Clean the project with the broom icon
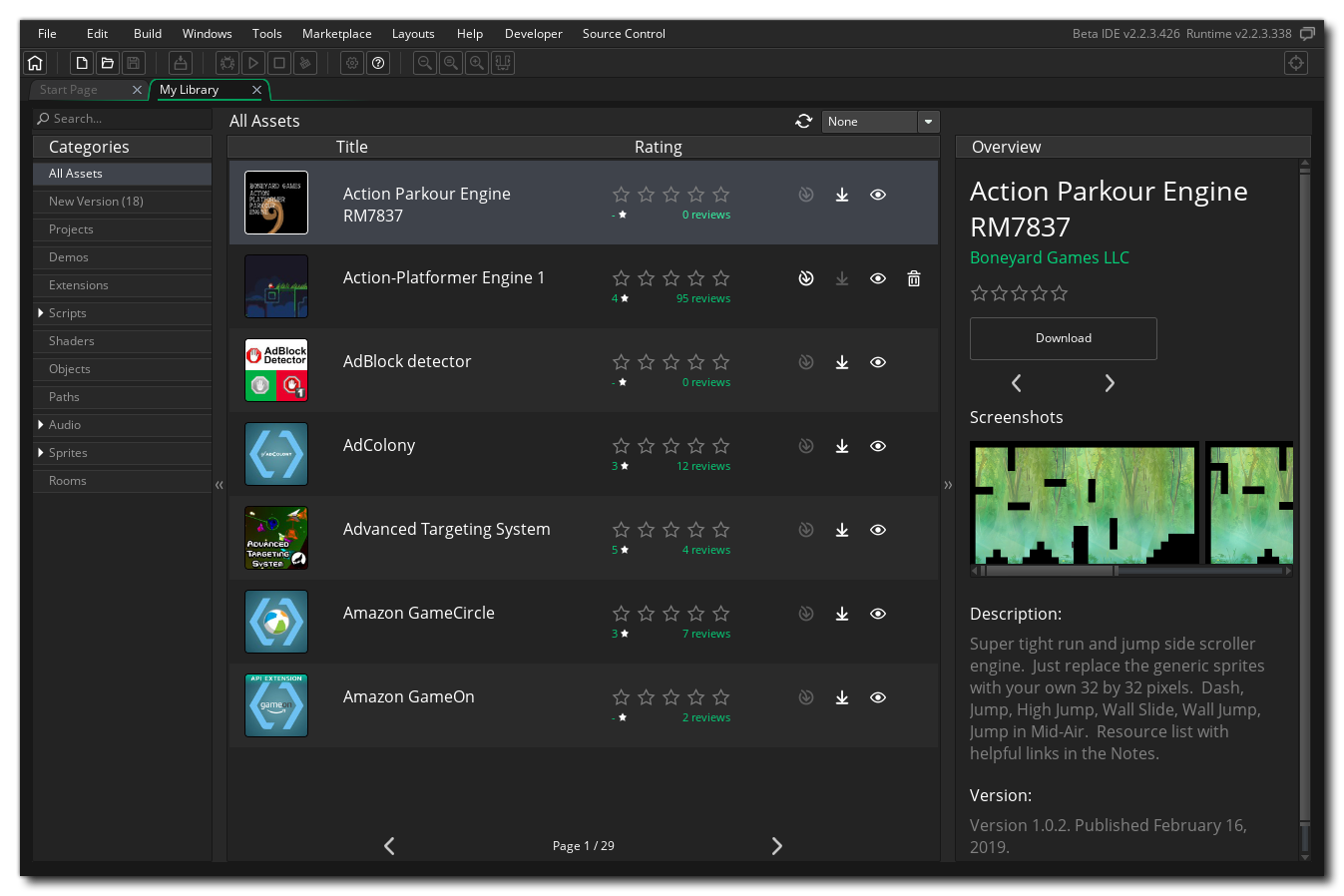Image resolution: width=1344 pixels, height=896 pixels. click(305, 63)
